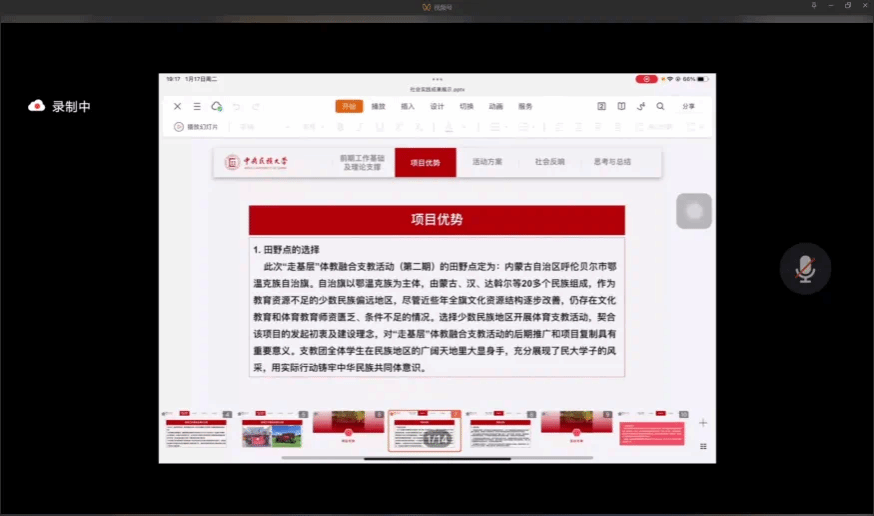Select slide thumbnail number 10

pos(652,430)
